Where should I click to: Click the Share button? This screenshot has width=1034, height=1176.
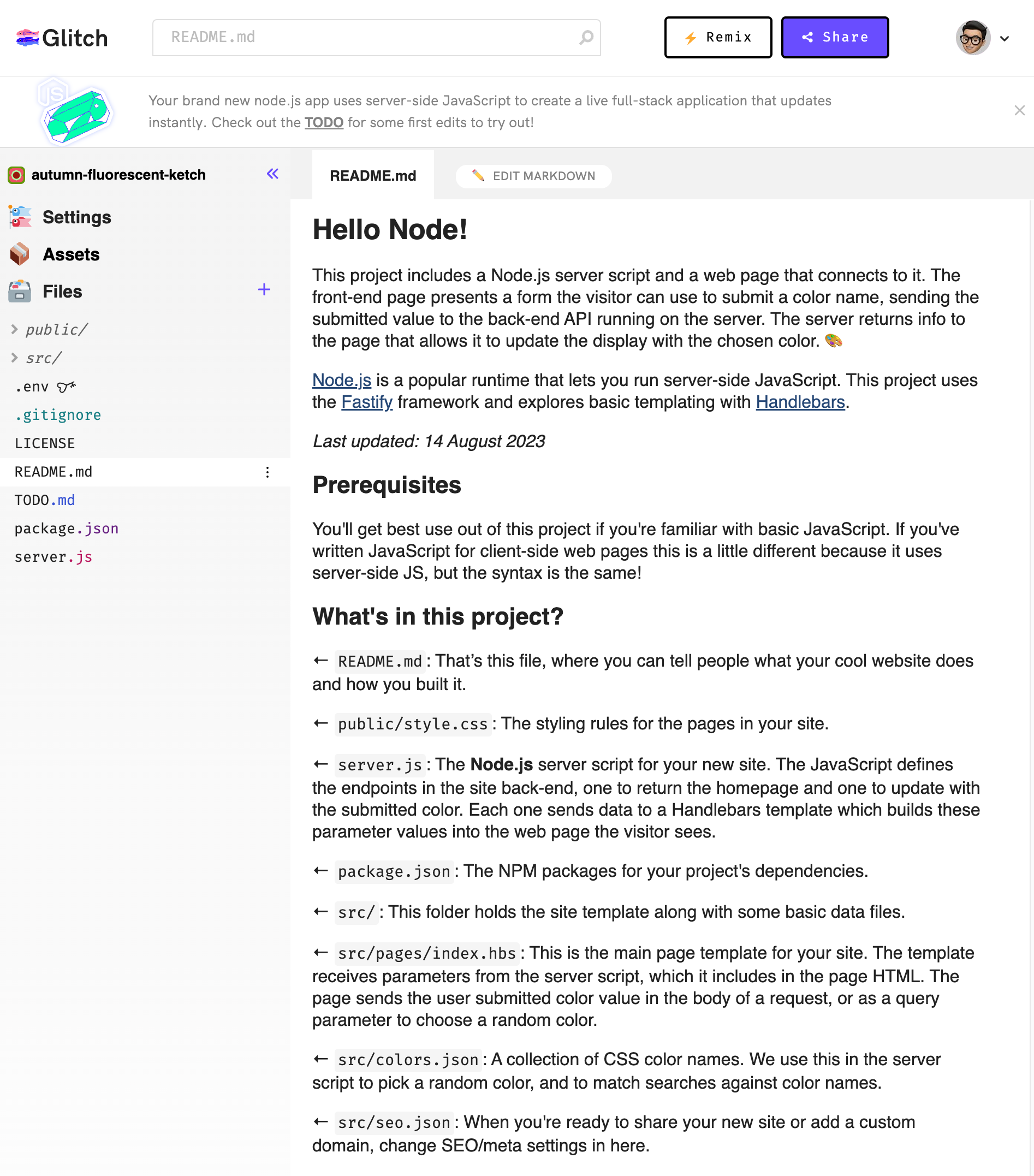(x=834, y=37)
